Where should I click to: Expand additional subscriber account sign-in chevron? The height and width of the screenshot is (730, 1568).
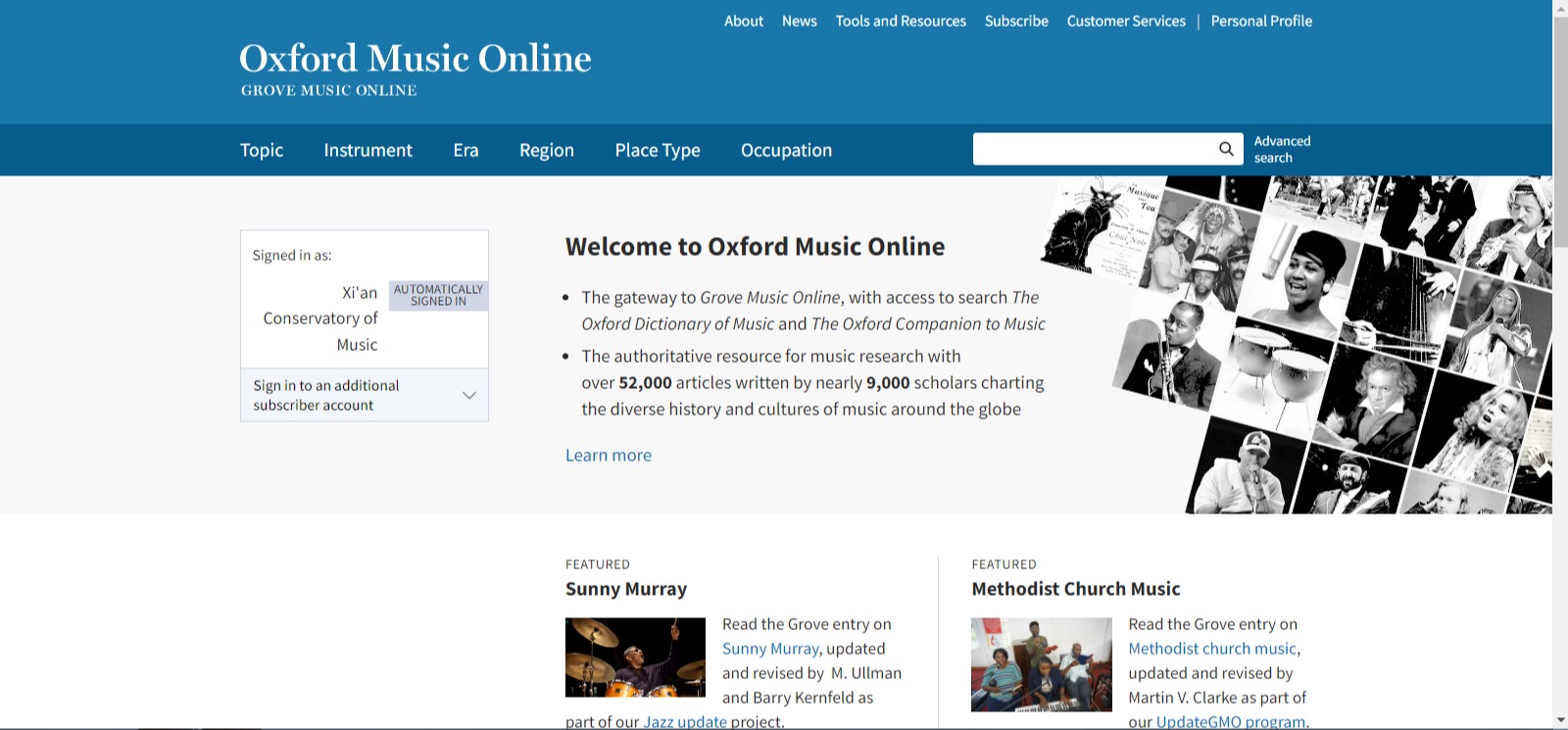[468, 395]
